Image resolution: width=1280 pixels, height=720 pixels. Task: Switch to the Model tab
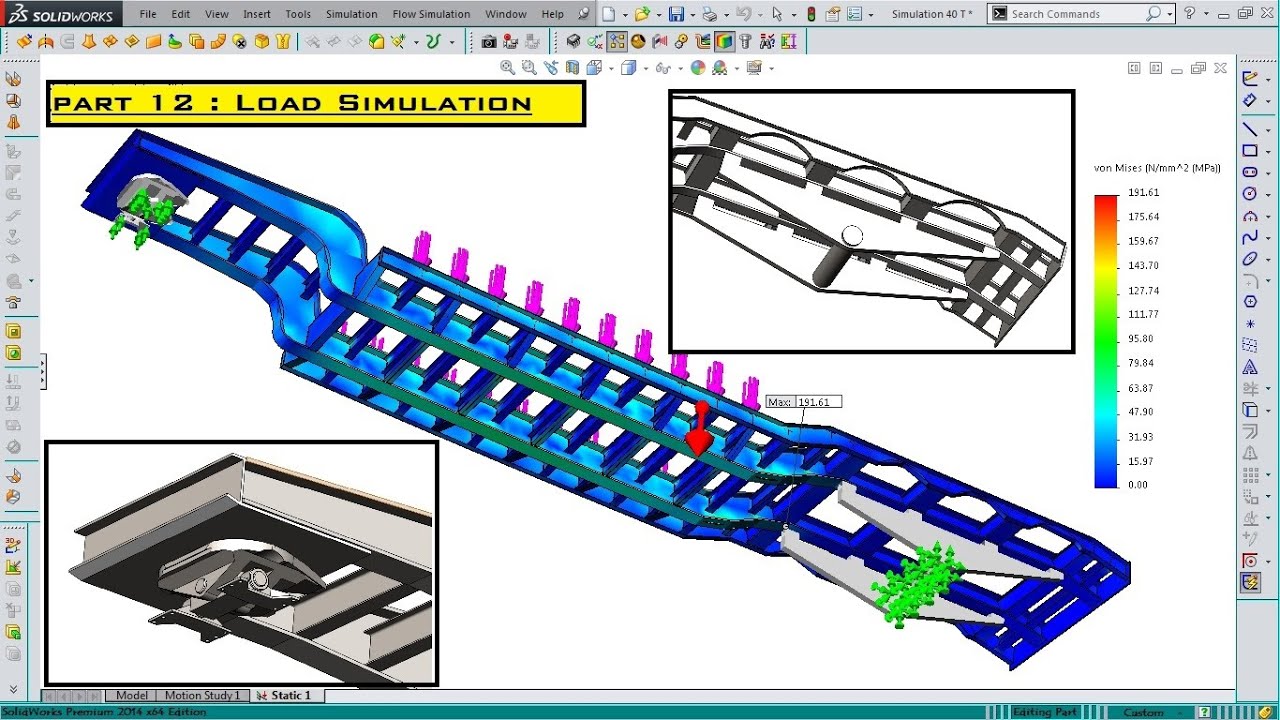132,695
